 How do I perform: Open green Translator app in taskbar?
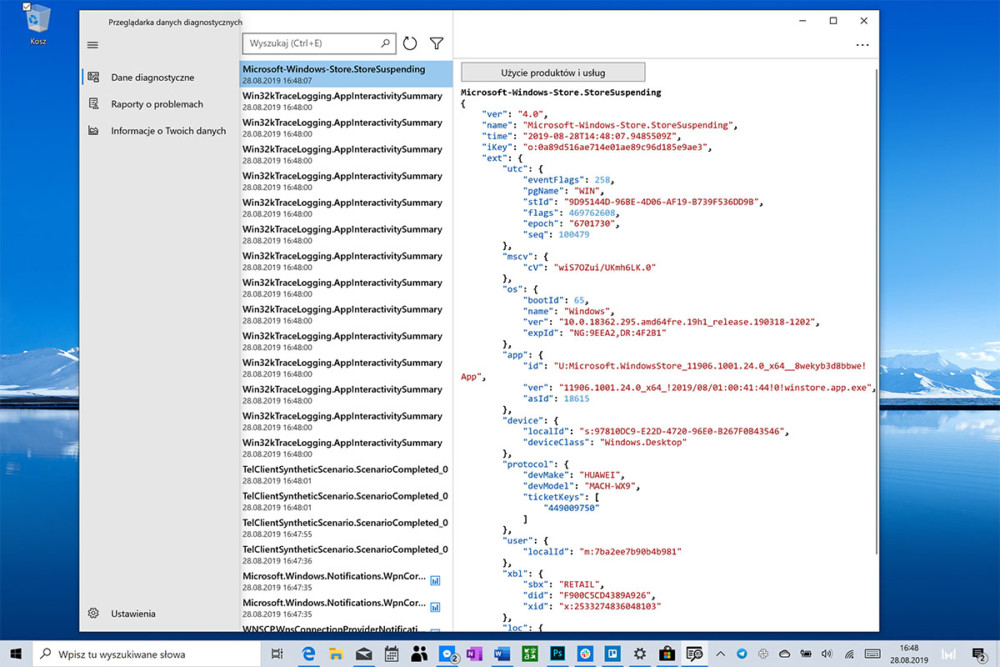click(x=529, y=654)
